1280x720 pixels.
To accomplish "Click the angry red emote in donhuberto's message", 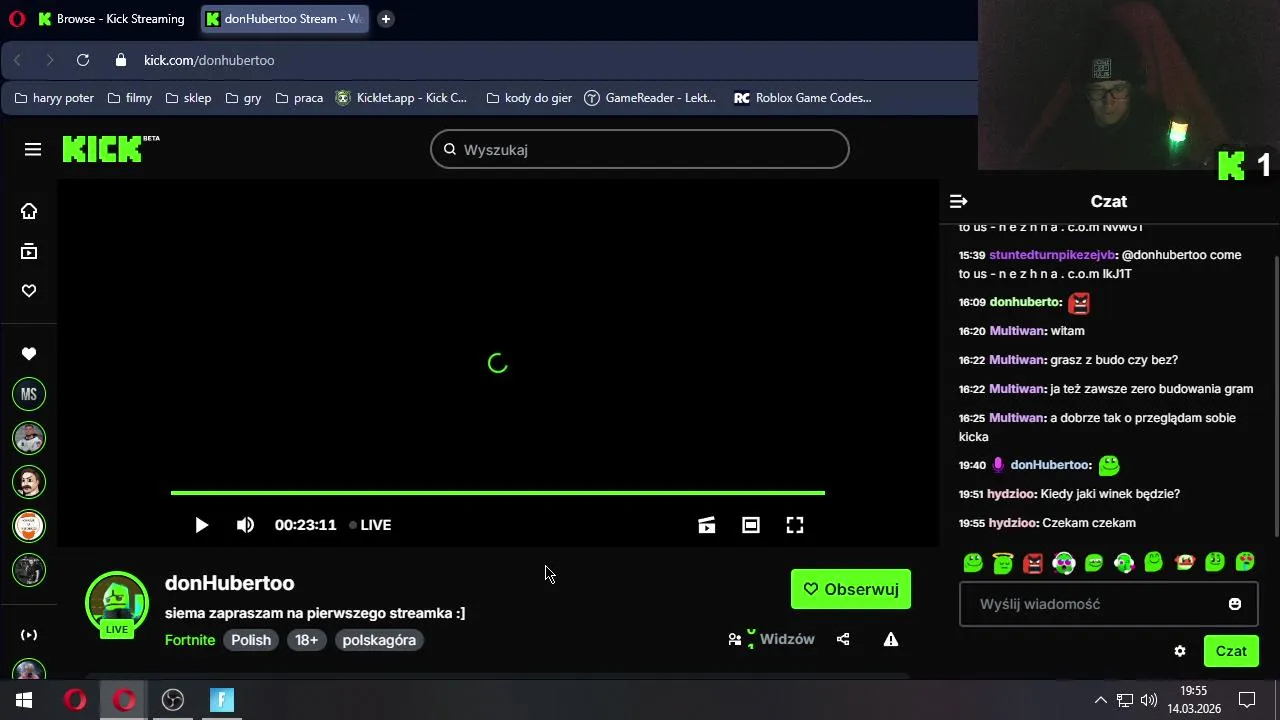I will [1079, 302].
